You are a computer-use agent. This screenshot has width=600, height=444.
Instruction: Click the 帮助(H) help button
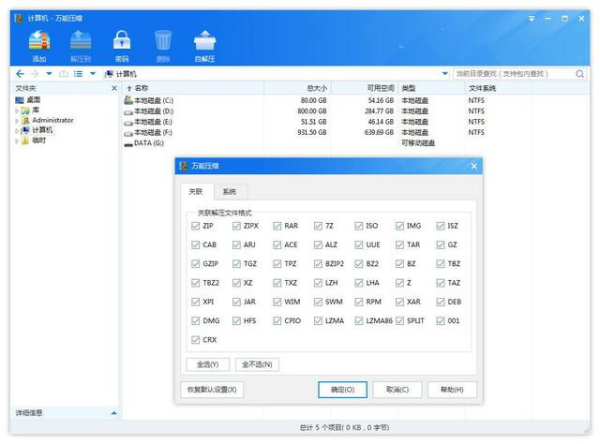click(452, 390)
